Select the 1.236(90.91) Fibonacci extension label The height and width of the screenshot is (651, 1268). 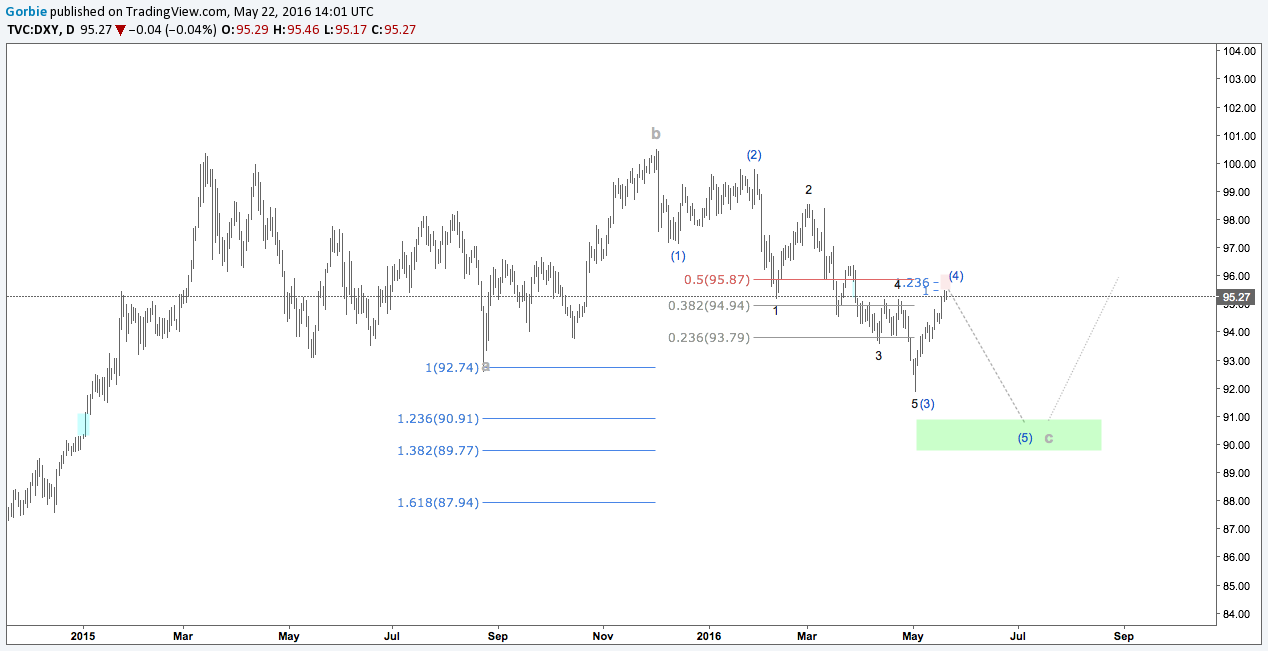coord(438,419)
